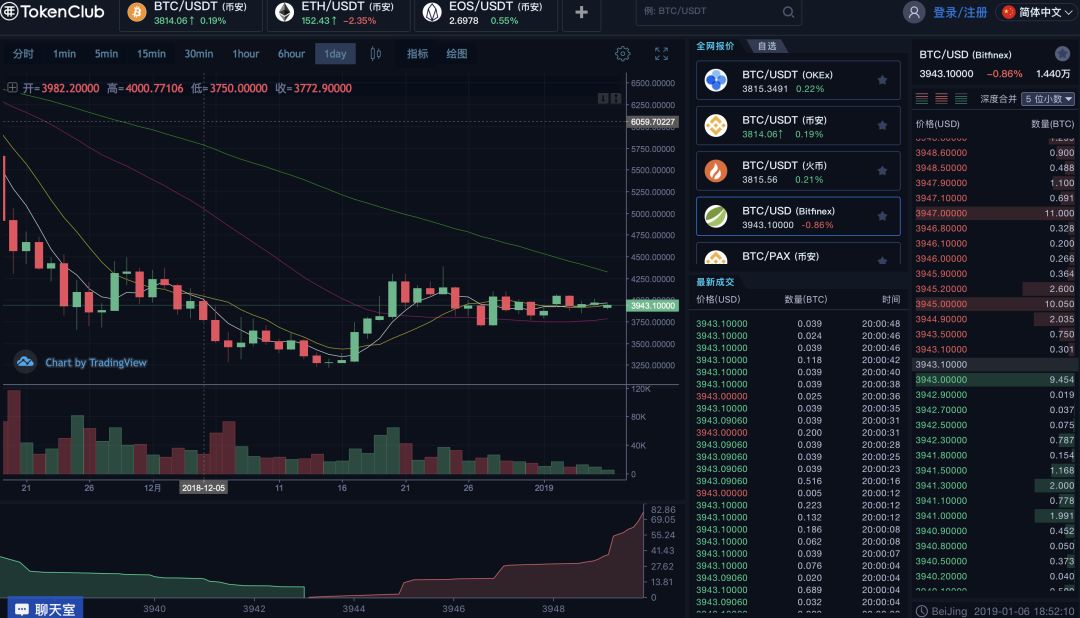Open candlestick chart style selector

pos(375,54)
